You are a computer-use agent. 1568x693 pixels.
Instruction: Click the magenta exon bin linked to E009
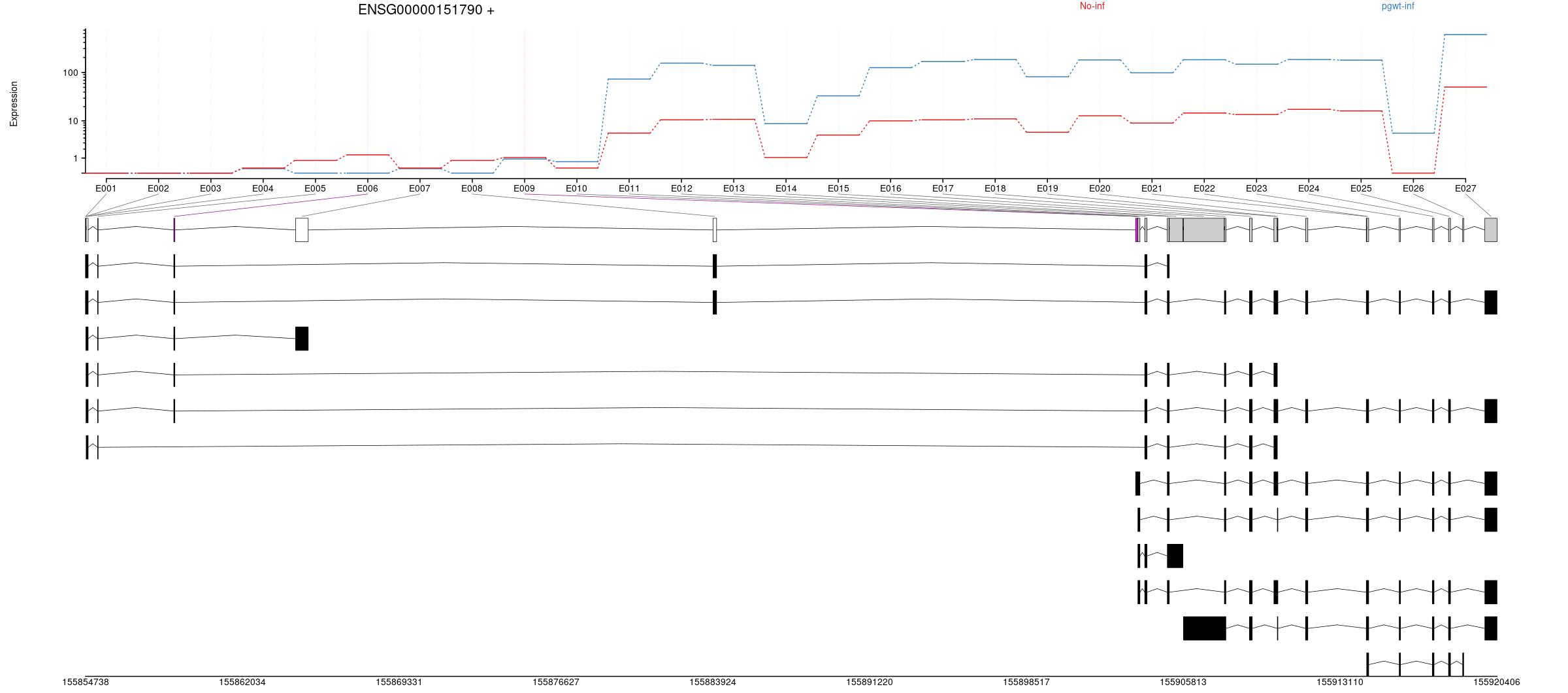tap(1137, 229)
